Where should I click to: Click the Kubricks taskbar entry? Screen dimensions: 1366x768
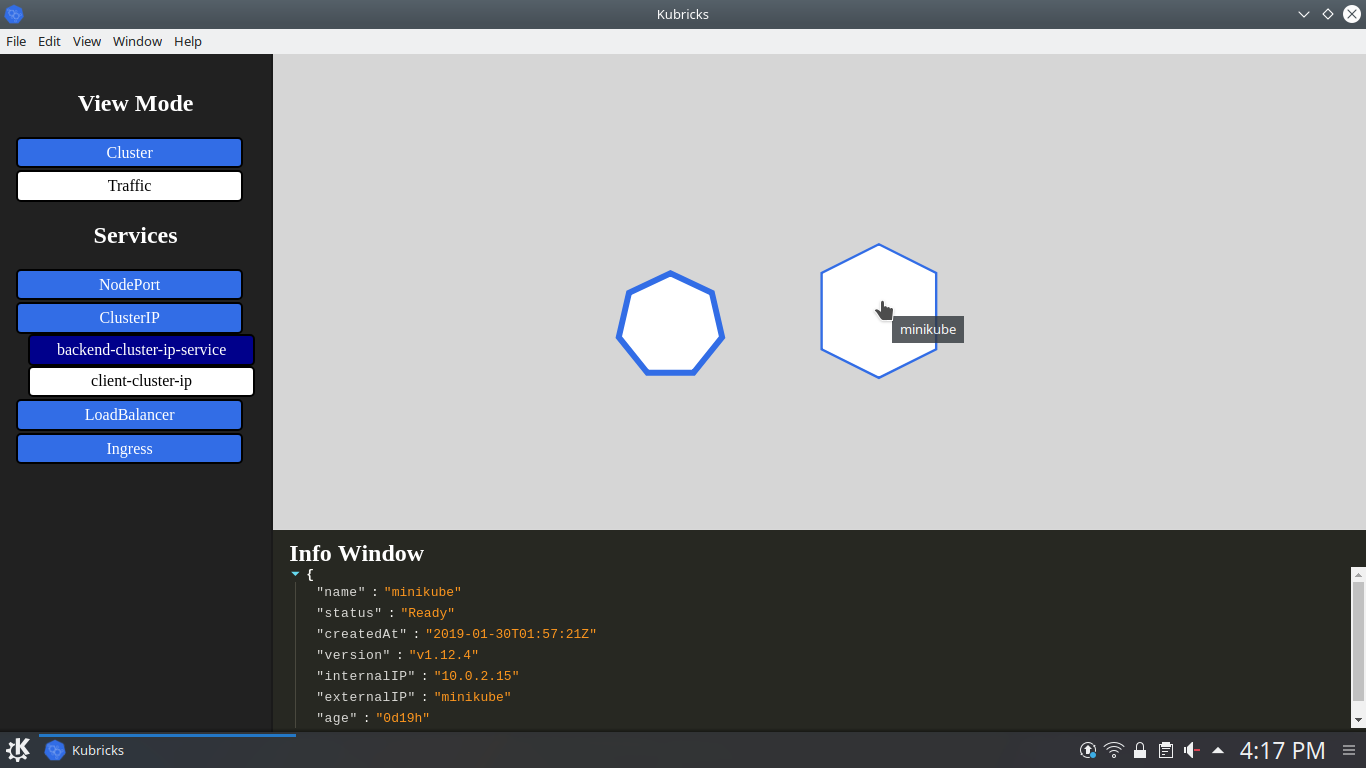click(x=167, y=750)
